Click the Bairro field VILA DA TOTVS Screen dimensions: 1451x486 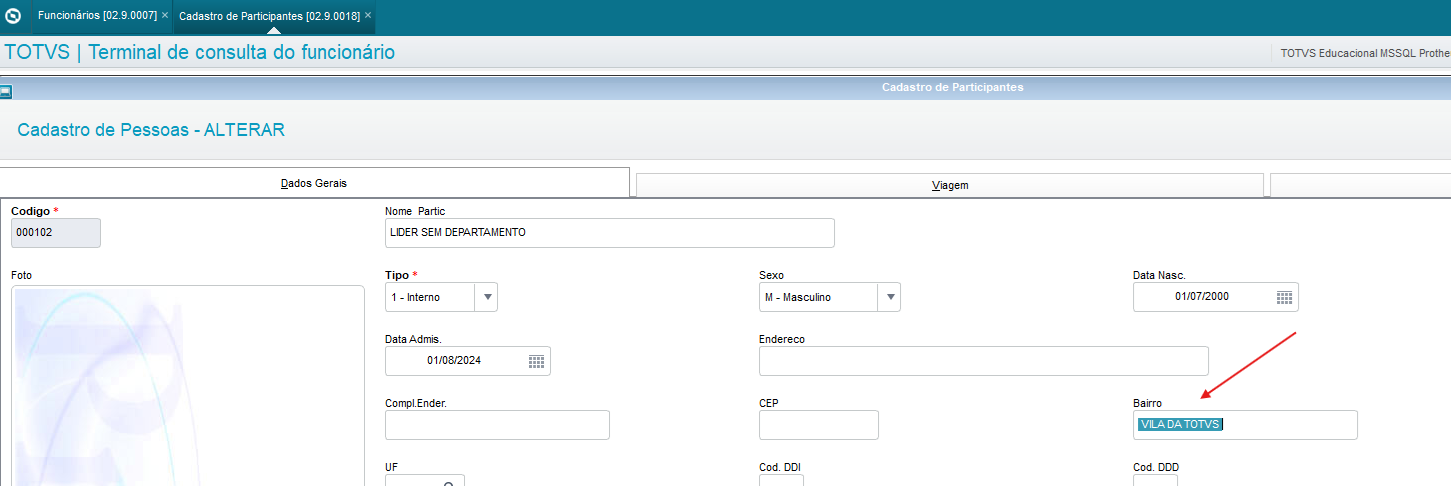1245,425
